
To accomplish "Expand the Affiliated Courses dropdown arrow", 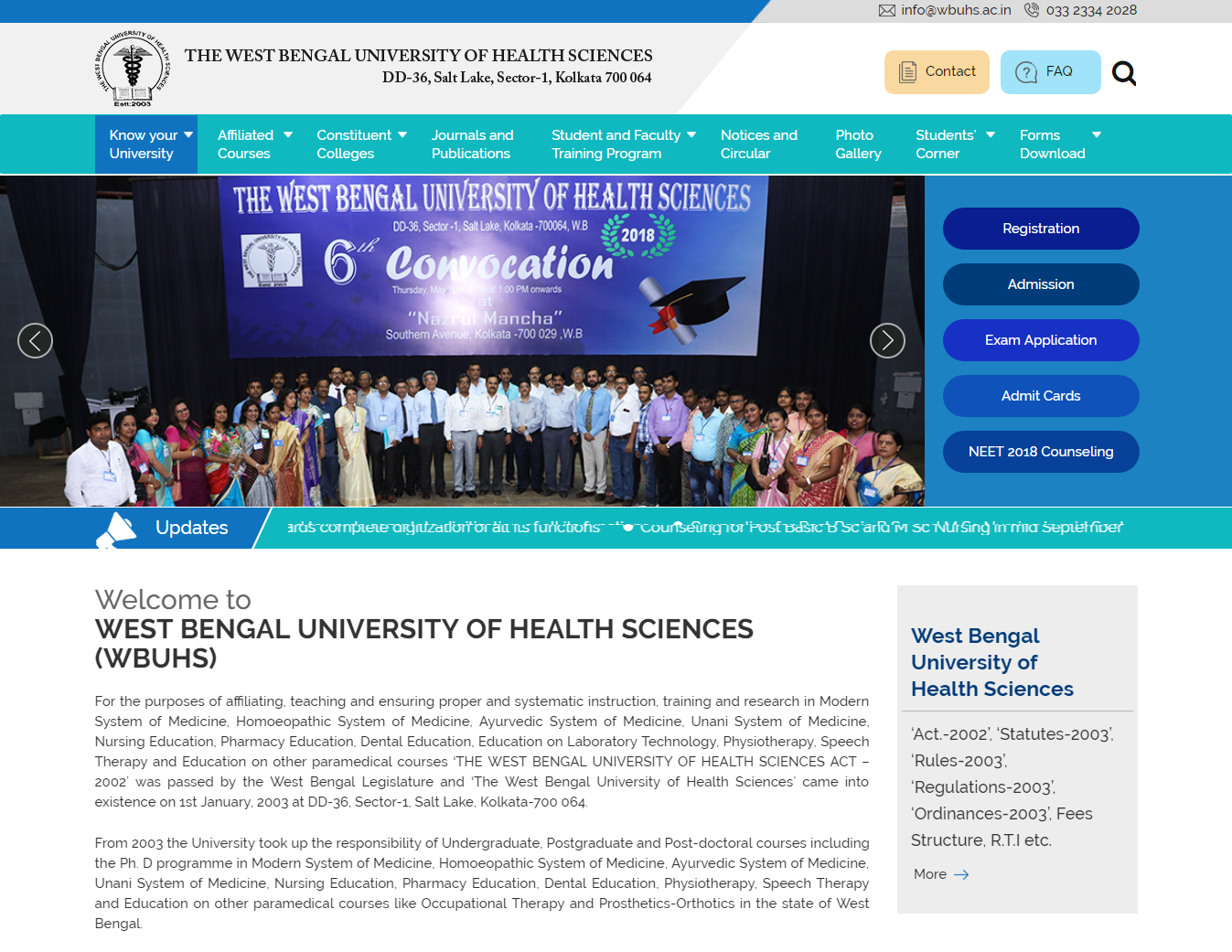I will [288, 134].
